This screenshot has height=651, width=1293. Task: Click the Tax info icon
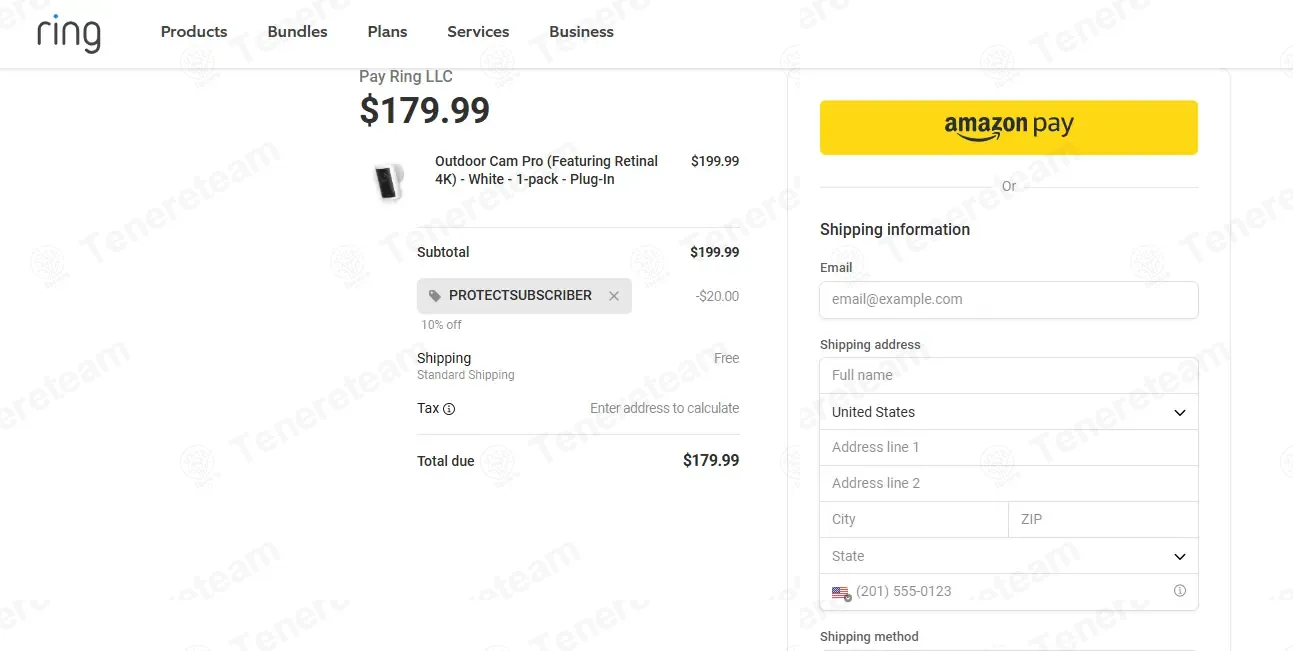click(449, 409)
